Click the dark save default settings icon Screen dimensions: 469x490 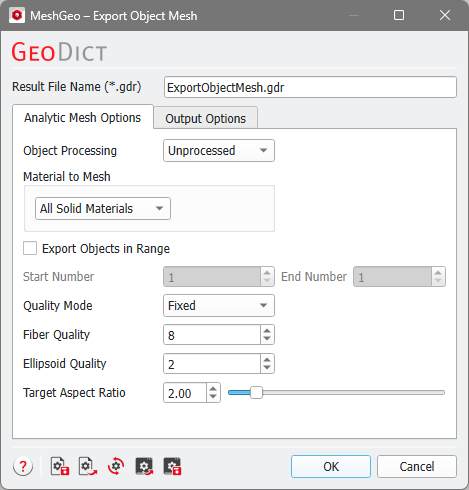click(172, 466)
